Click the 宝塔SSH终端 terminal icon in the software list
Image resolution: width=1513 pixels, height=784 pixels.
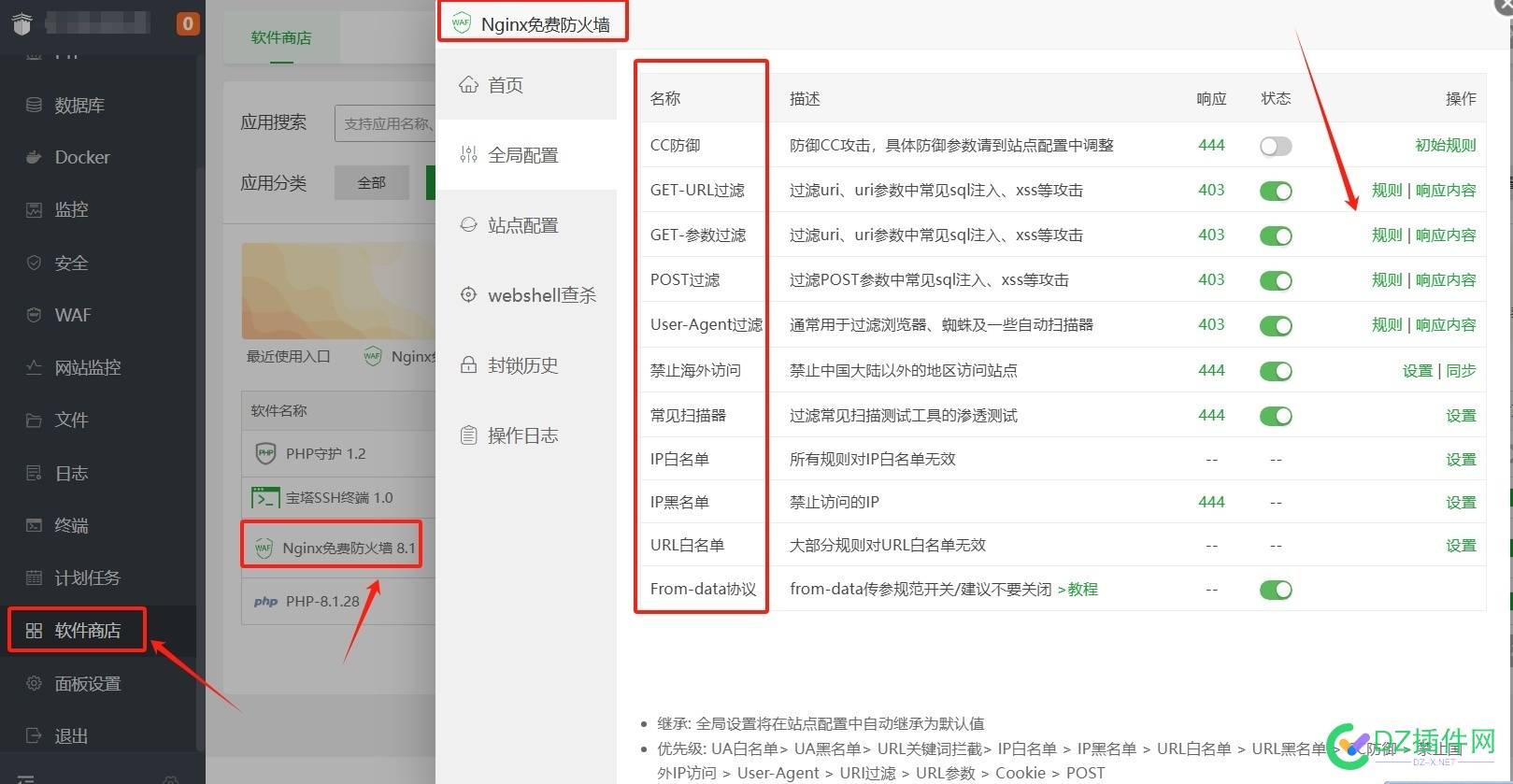point(265,497)
